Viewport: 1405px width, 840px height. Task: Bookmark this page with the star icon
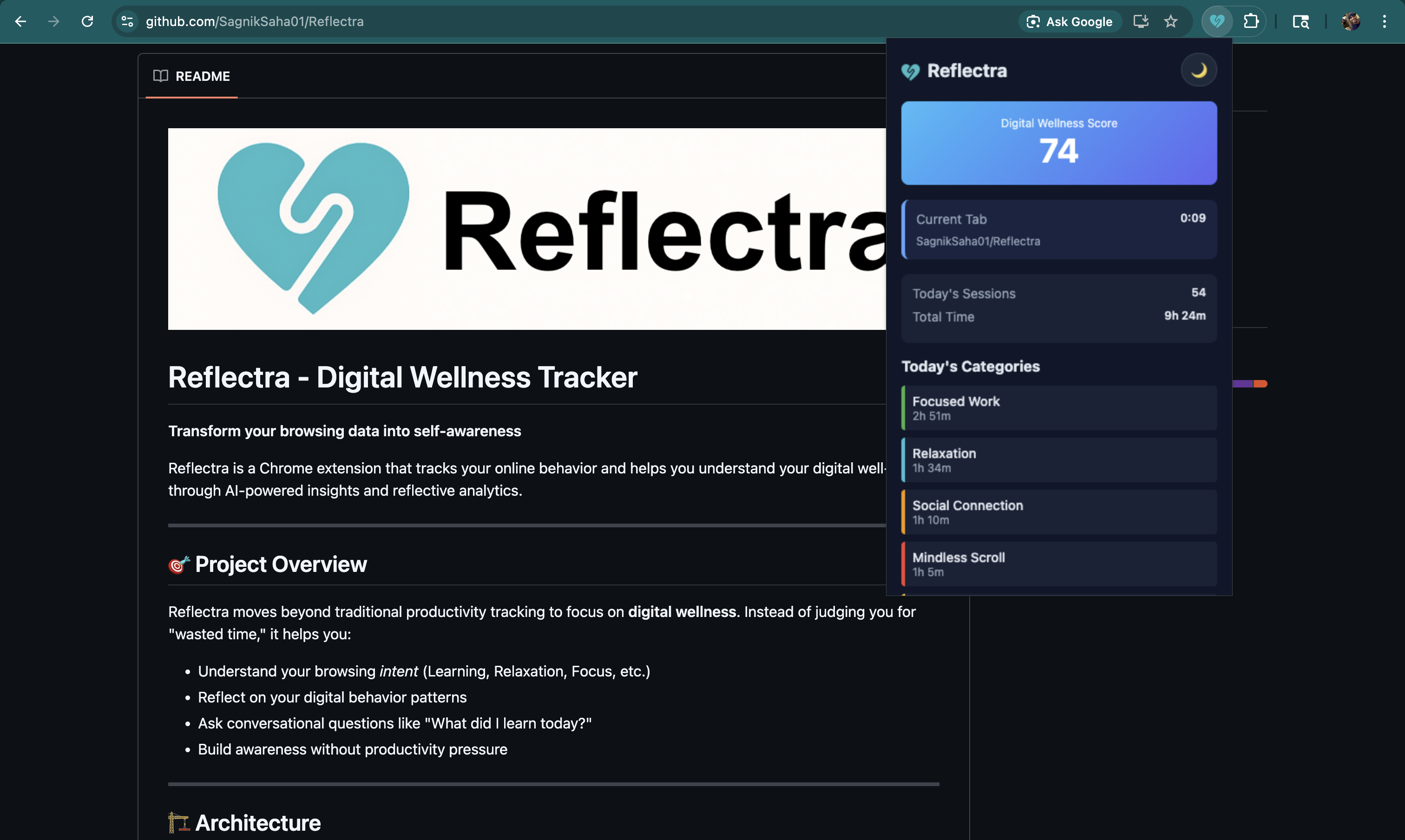1171,21
